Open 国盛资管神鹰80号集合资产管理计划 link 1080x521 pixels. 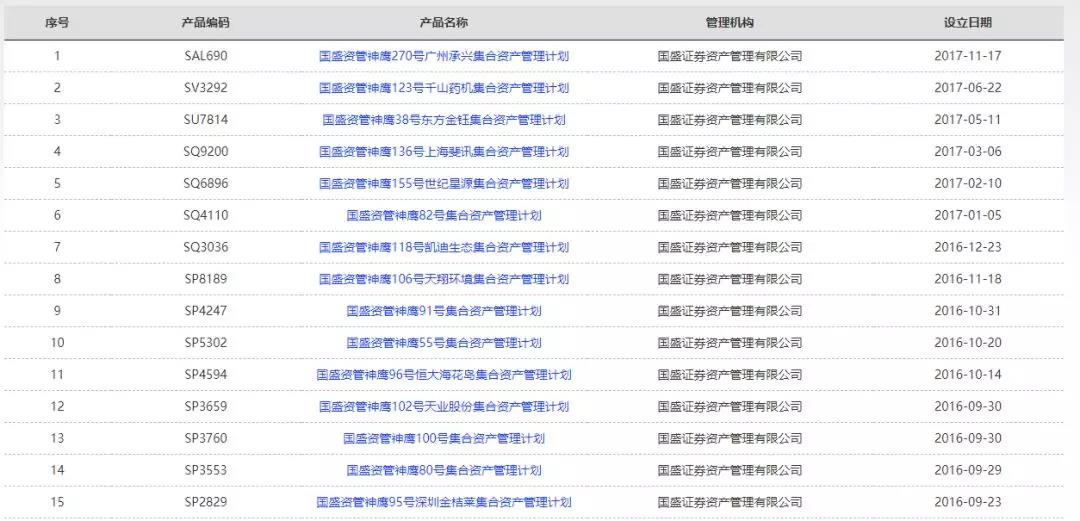[x=444, y=470]
